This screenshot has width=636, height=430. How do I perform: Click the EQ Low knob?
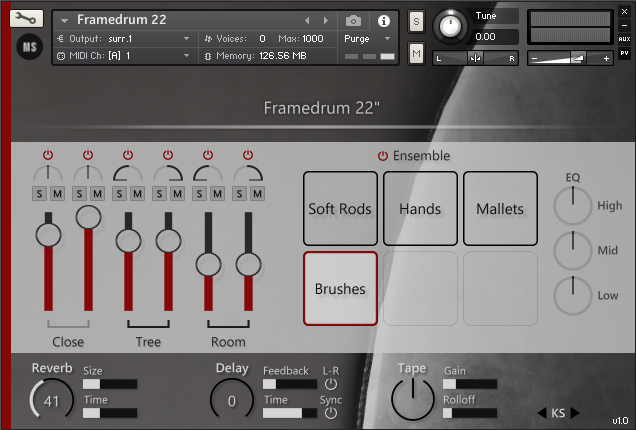click(572, 296)
